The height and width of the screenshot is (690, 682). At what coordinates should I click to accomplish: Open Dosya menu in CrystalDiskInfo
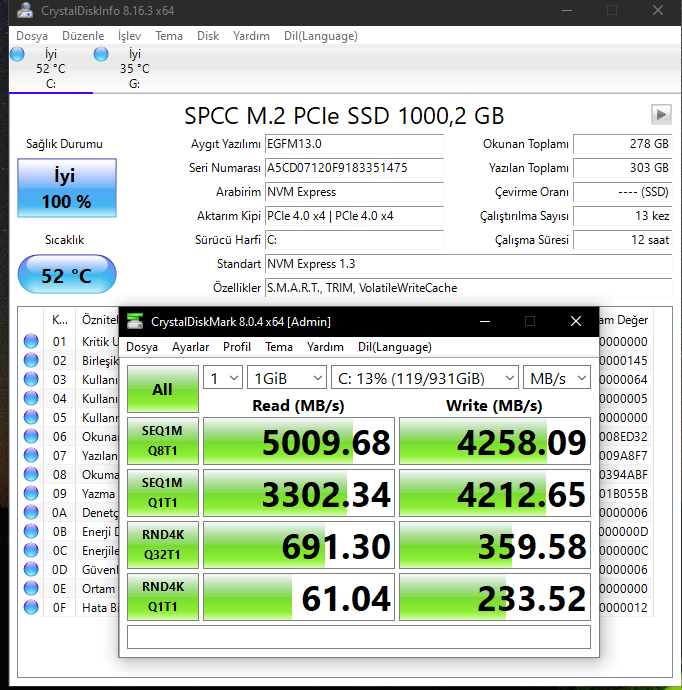(32, 36)
